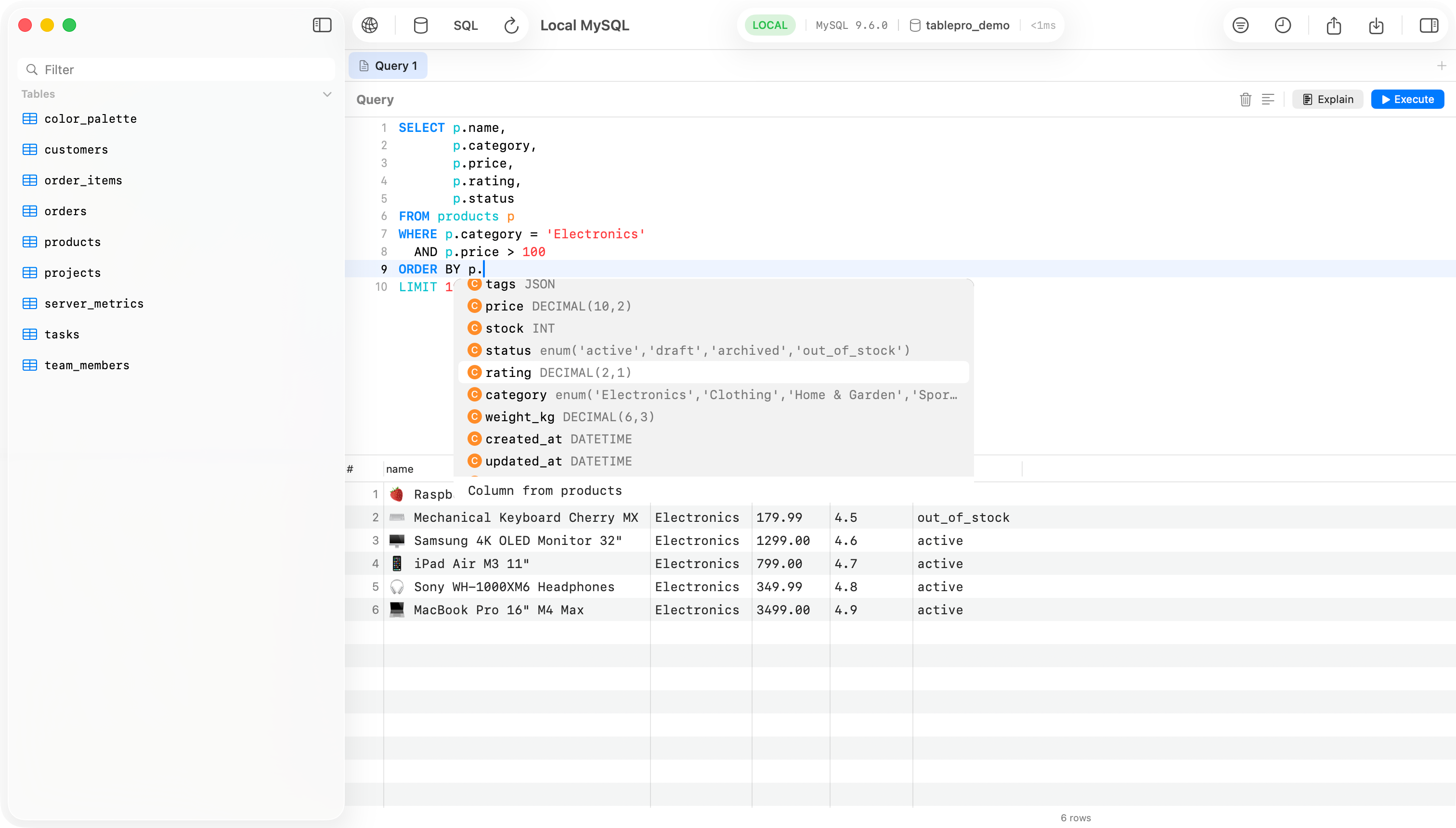Run Explain on the query
Image resolution: width=1456 pixels, height=828 pixels.
click(x=1327, y=99)
